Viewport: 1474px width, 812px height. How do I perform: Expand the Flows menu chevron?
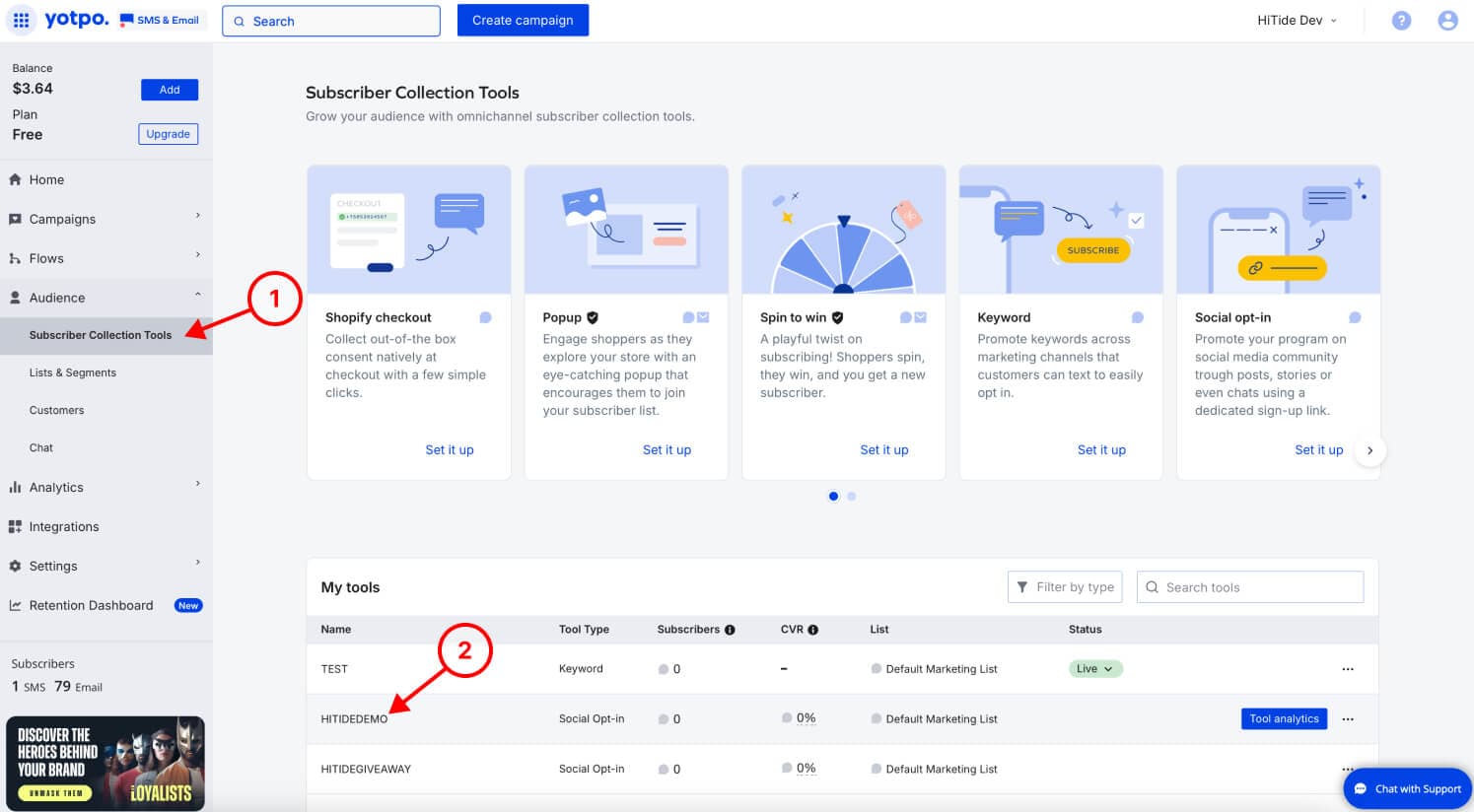pos(198,255)
